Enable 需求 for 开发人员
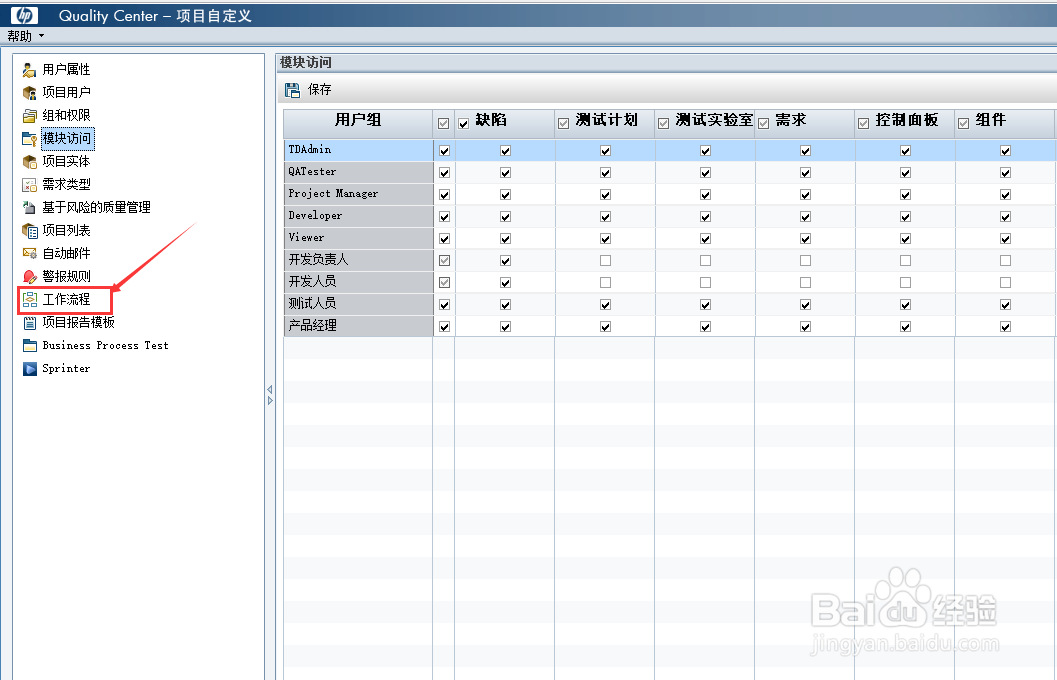This screenshot has width=1057, height=680. point(806,282)
